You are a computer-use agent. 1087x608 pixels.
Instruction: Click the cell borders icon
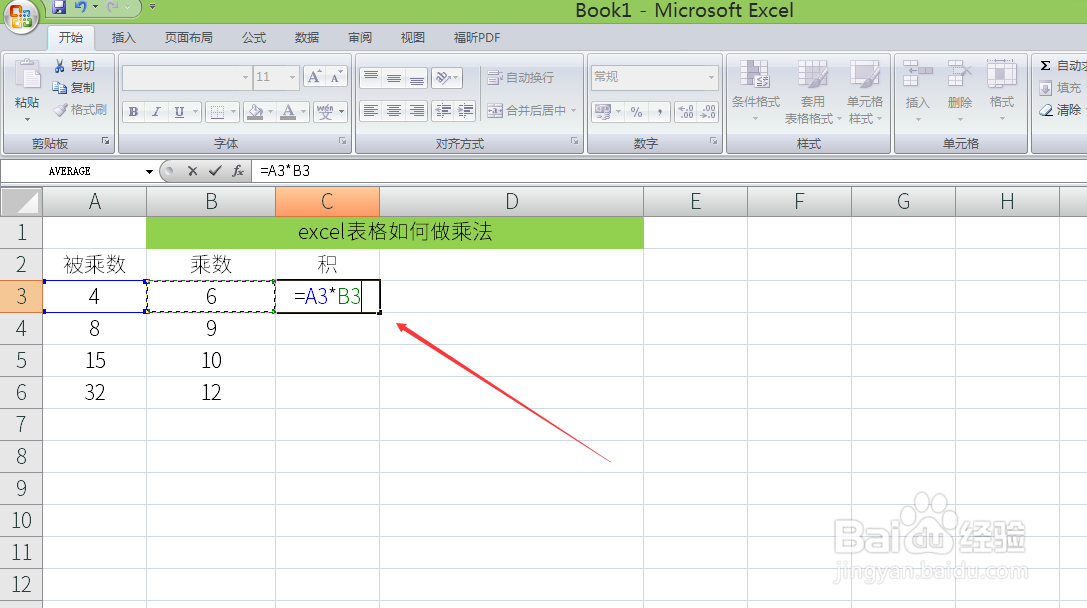tap(217, 111)
